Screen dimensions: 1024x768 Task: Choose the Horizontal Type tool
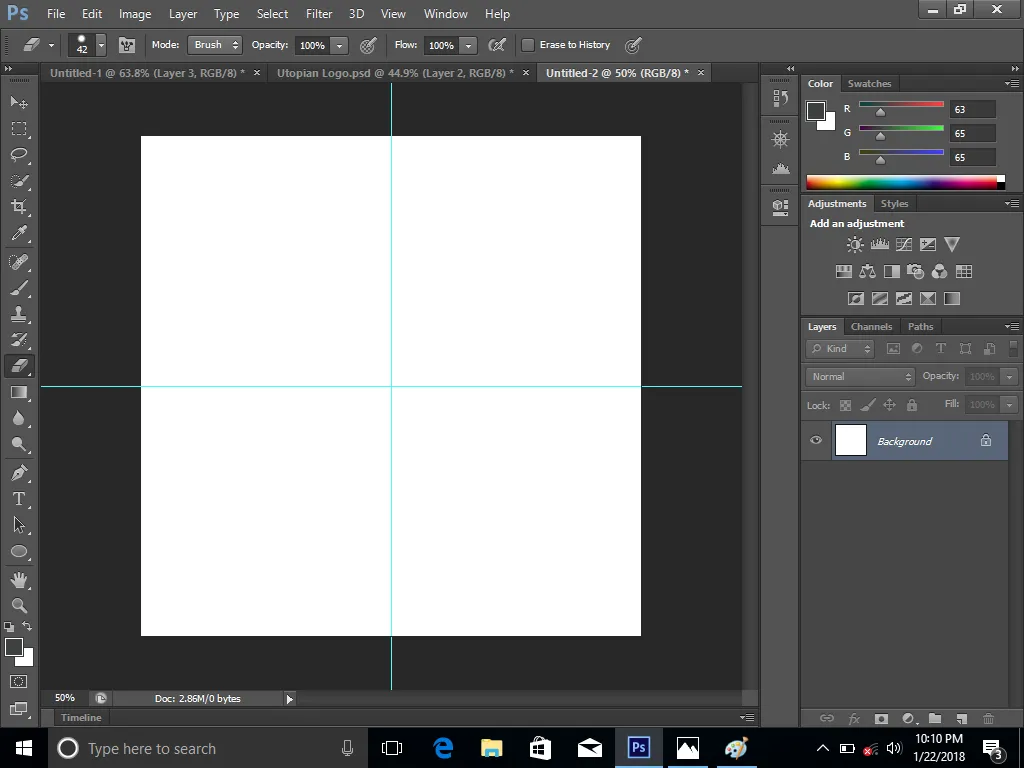[x=19, y=499]
